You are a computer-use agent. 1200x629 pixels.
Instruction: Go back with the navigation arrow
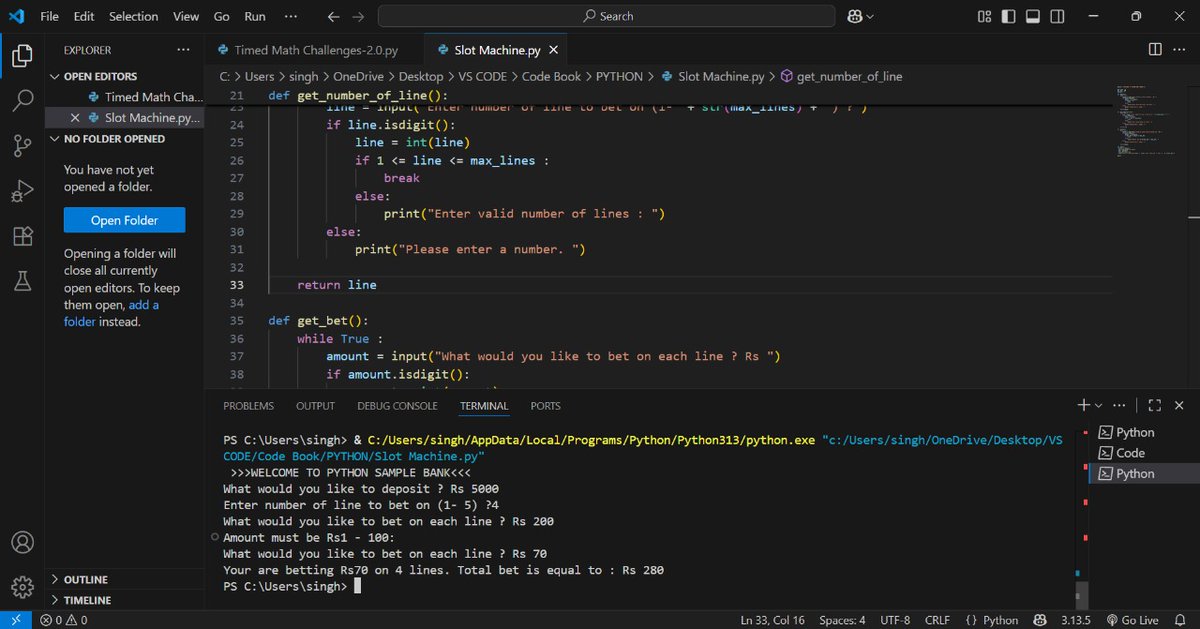[x=333, y=16]
